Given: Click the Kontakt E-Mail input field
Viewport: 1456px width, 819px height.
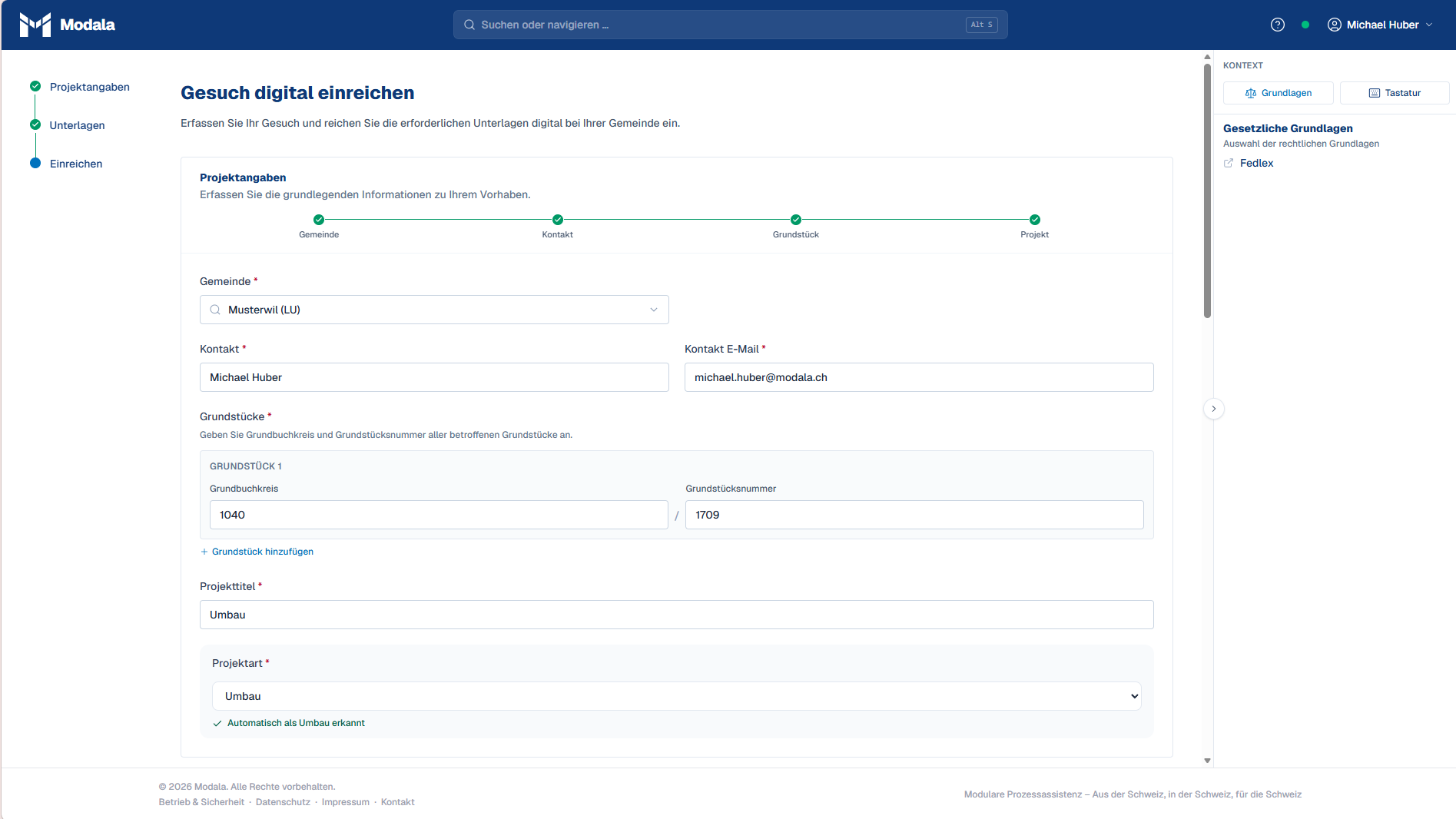Looking at the screenshot, I should pyautogui.click(x=919, y=377).
